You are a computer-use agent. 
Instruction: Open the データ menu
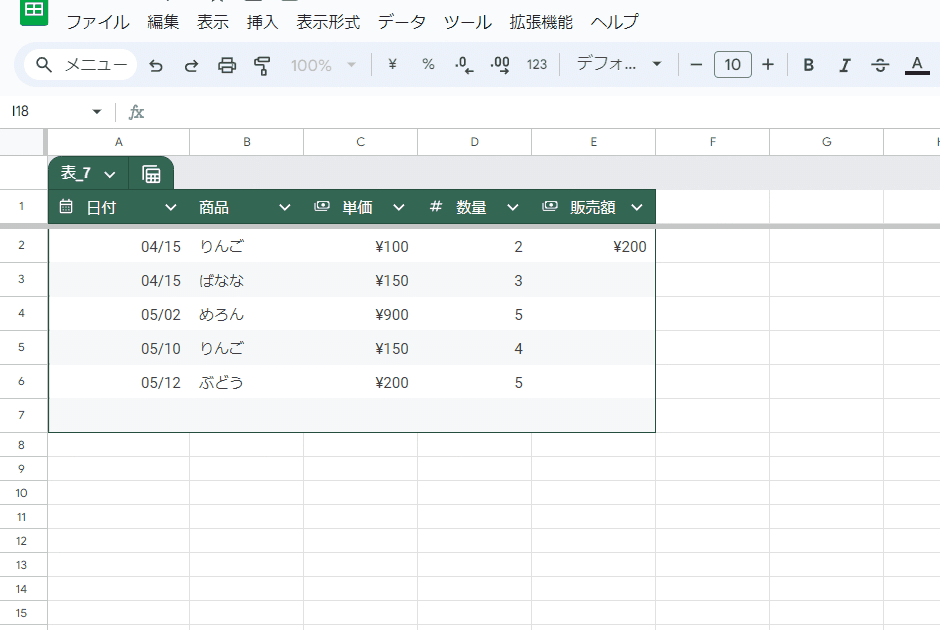coord(402,22)
